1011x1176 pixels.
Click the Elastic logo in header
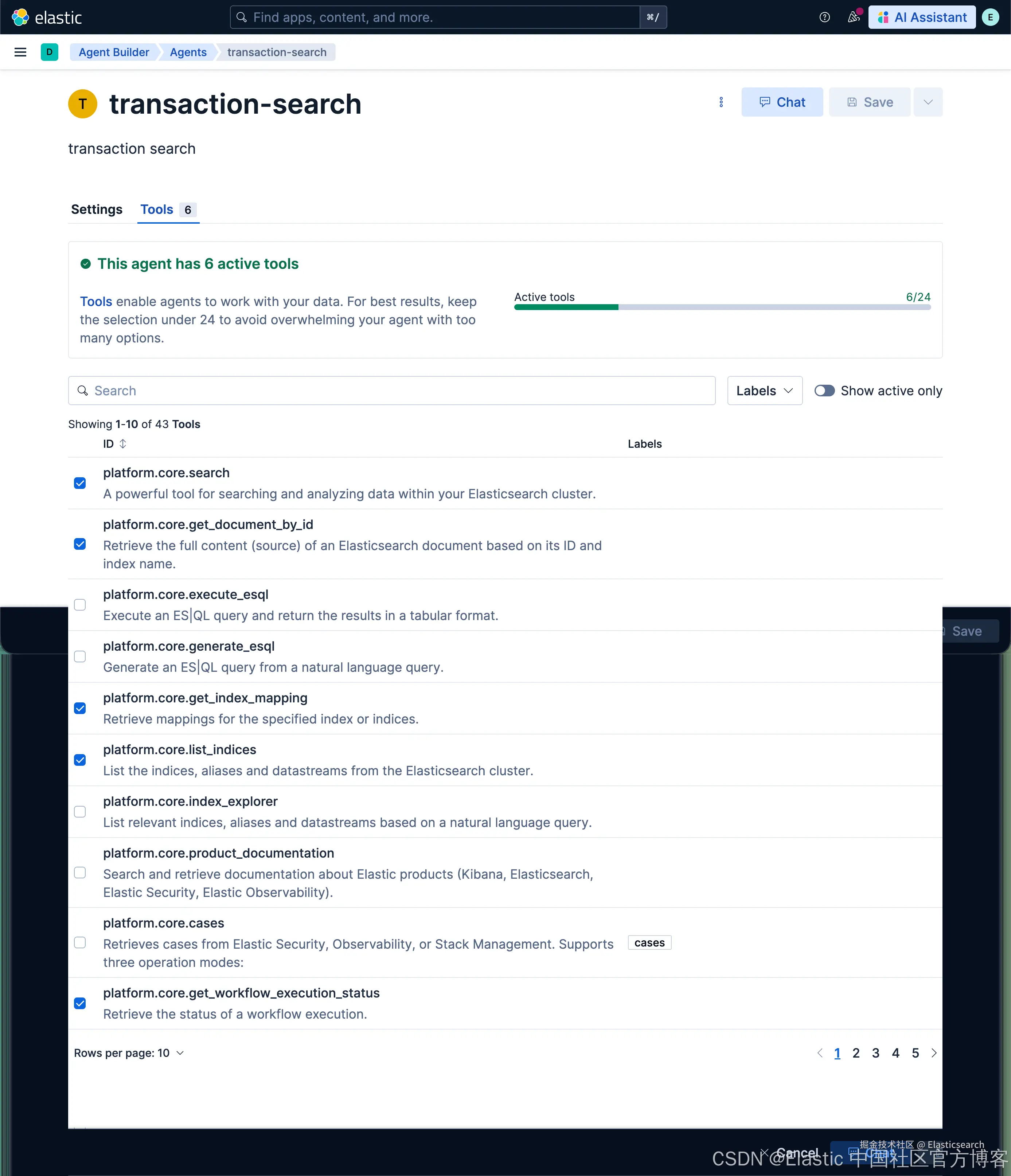pos(47,17)
